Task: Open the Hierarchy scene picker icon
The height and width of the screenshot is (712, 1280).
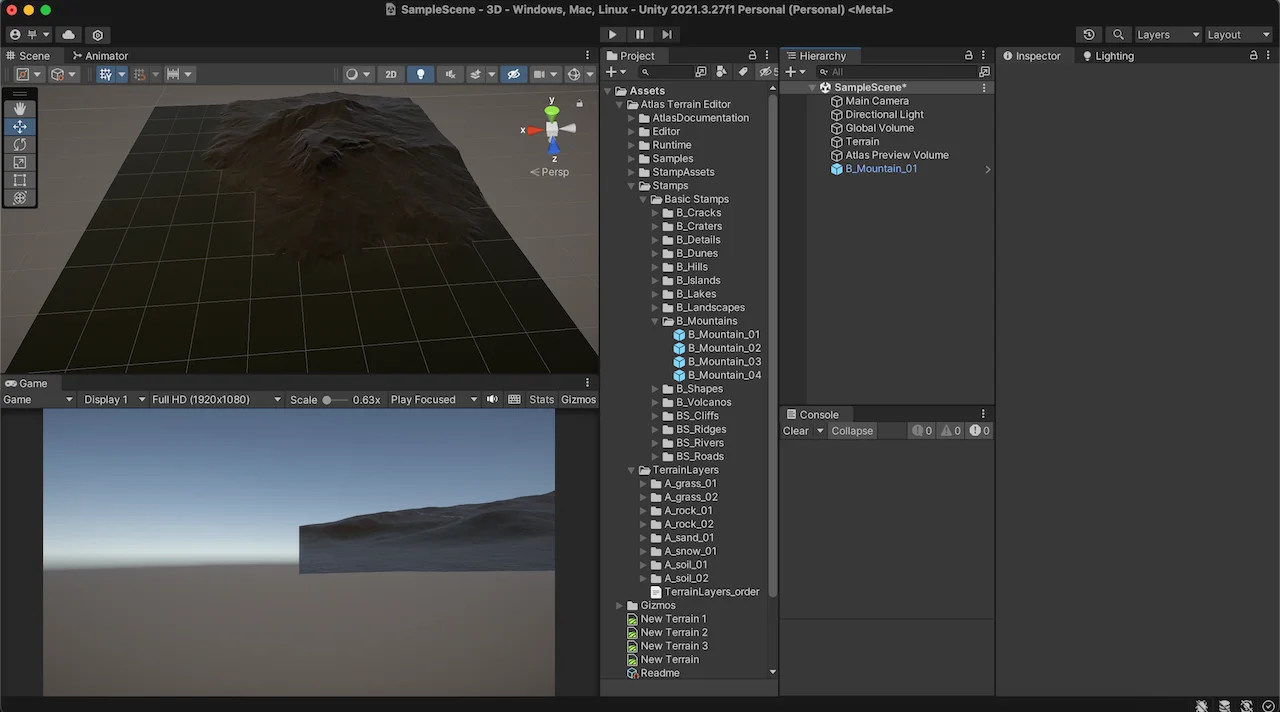Action: 985,72
